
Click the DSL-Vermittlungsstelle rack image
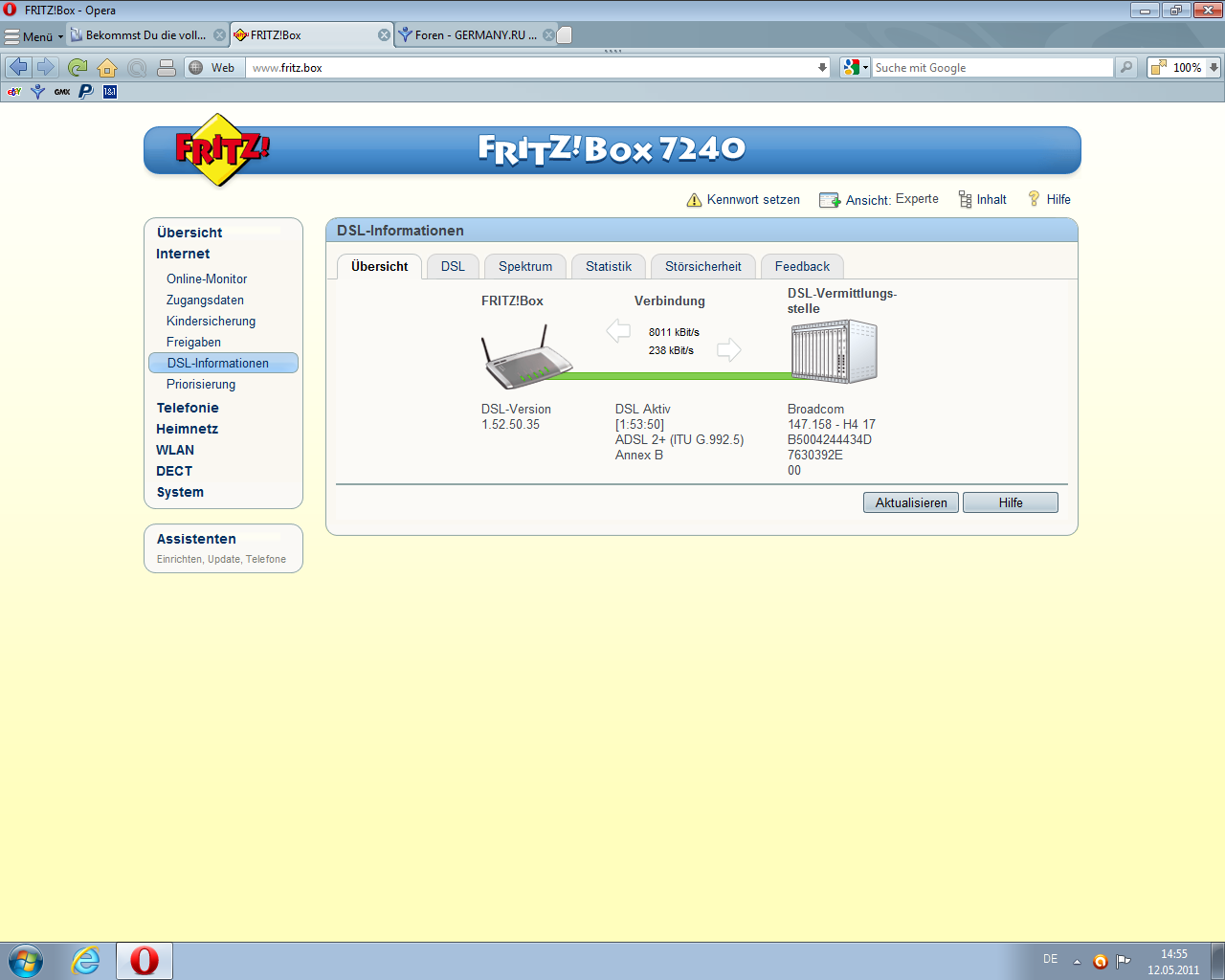tap(834, 352)
